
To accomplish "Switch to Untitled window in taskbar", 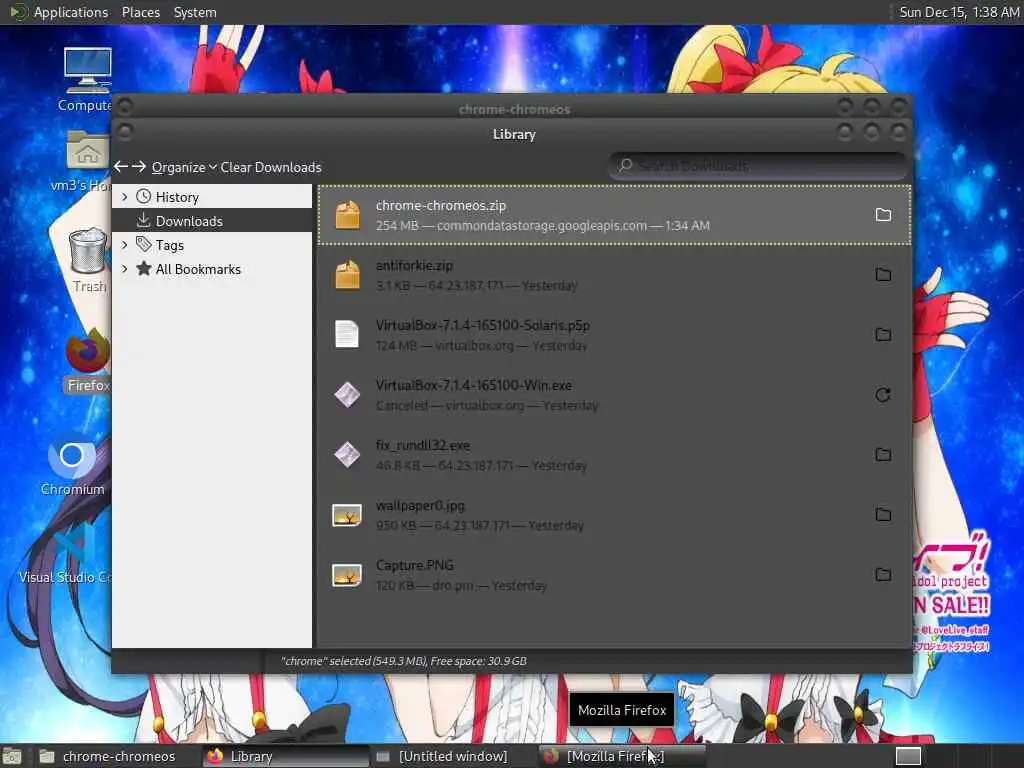I will click(x=453, y=756).
